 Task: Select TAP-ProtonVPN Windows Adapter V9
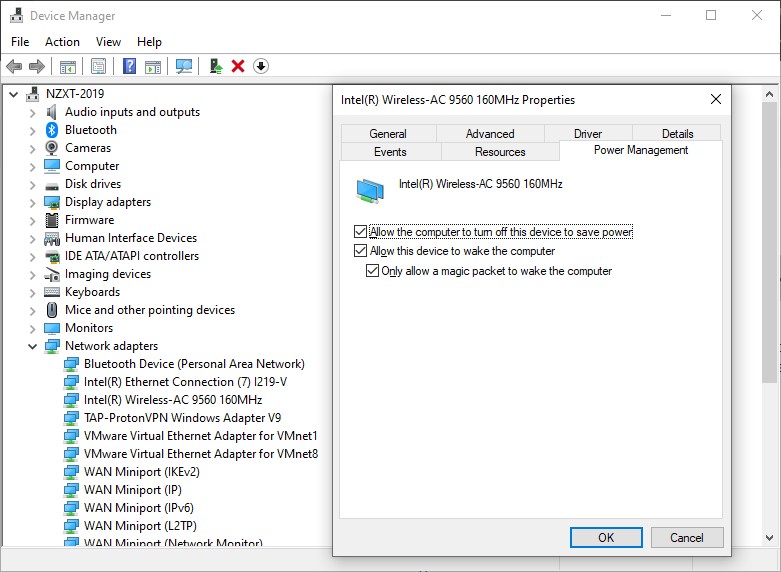182,418
